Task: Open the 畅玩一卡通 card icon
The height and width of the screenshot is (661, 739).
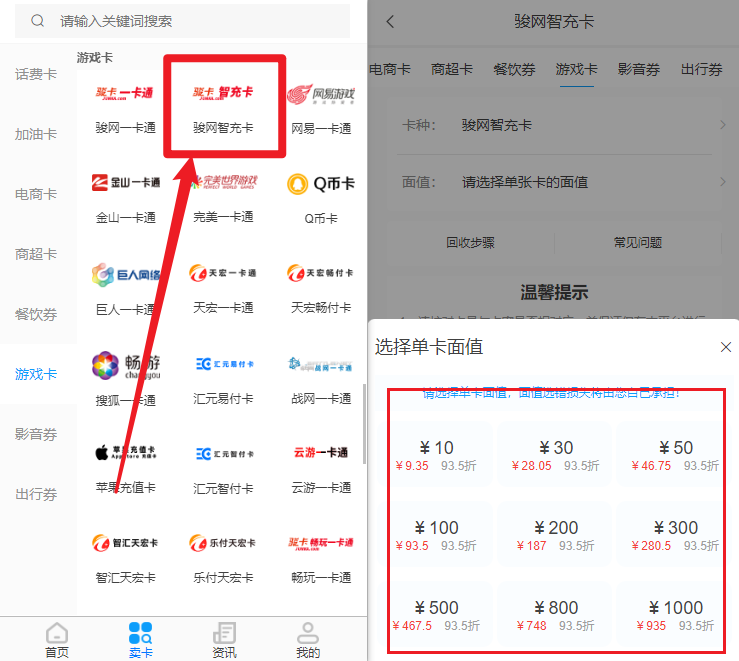Action: pos(321,543)
